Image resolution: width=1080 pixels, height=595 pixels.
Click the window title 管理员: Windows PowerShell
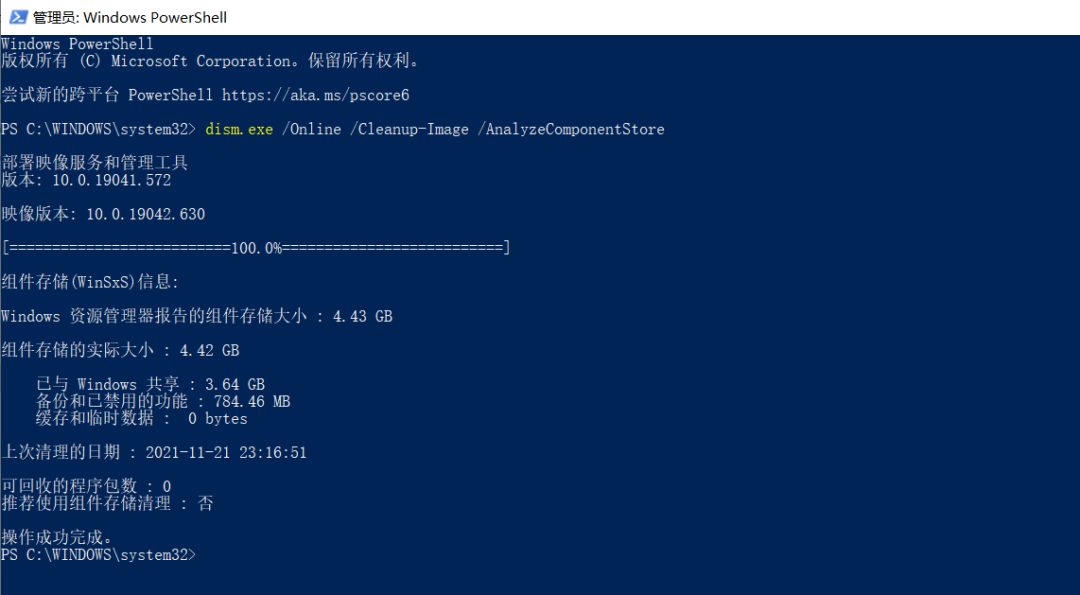tap(130, 17)
